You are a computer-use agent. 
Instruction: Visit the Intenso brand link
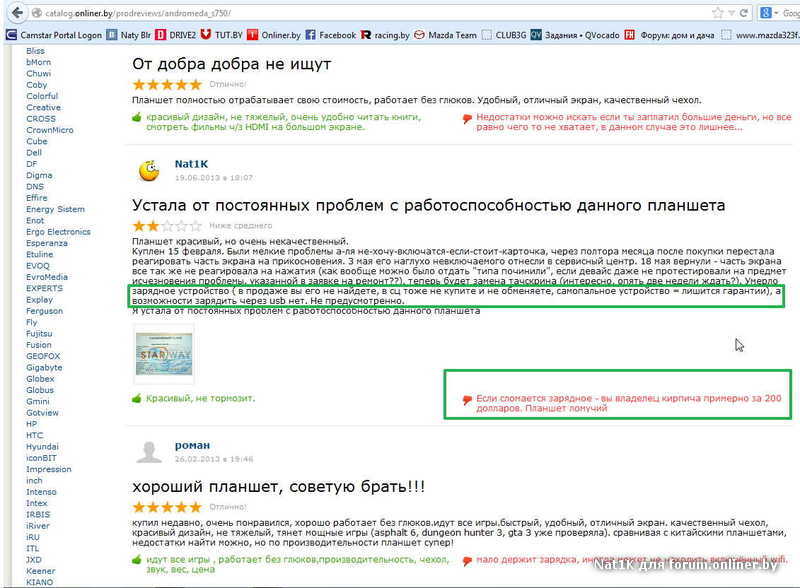point(41,492)
